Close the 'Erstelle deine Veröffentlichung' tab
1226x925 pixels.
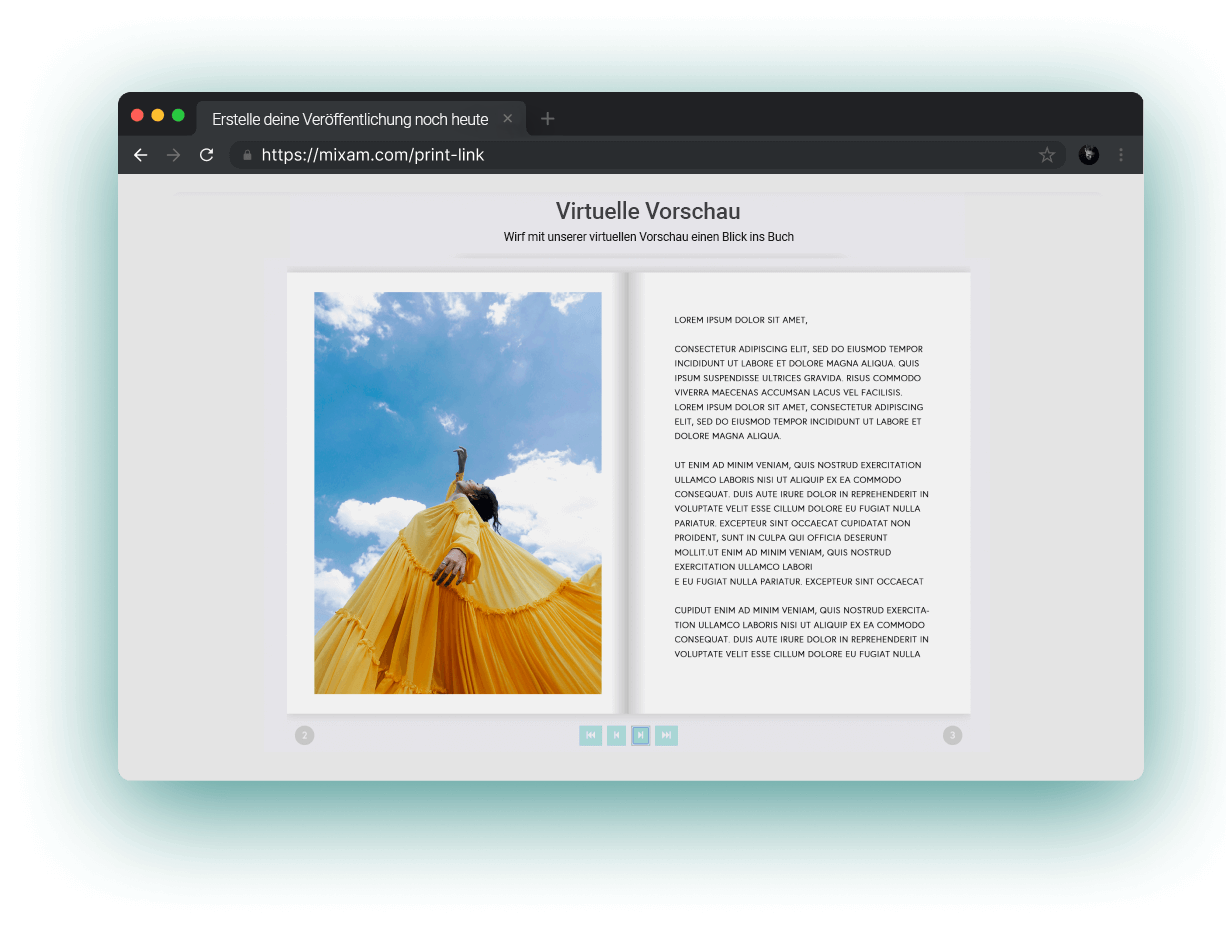click(x=507, y=119)
